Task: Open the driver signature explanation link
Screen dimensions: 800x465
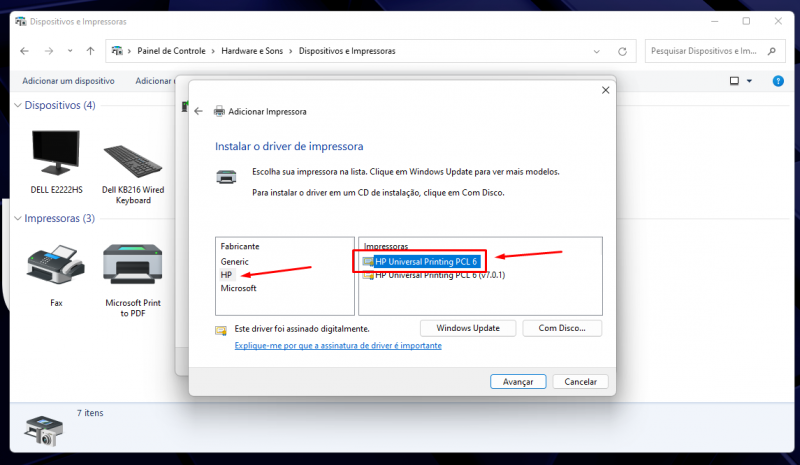Action: (x=338, y=346)
